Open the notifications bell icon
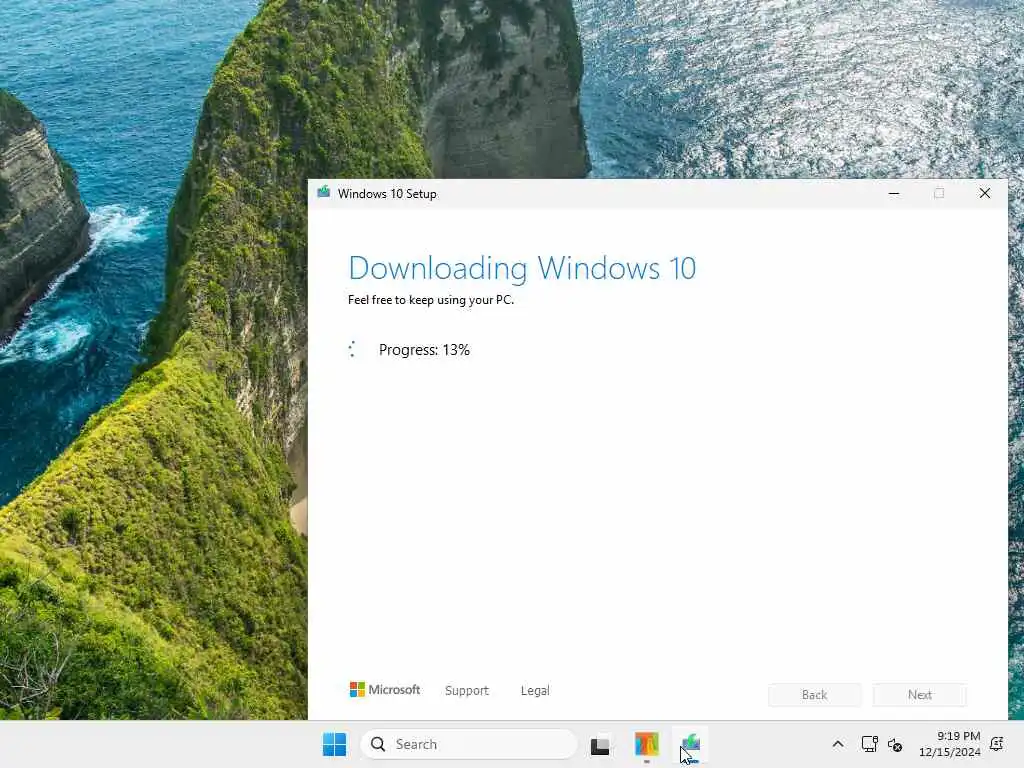 tap(997, 744)
